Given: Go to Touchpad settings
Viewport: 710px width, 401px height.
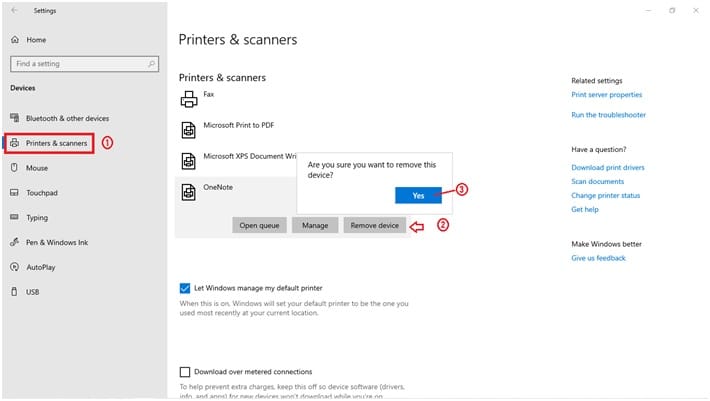Looking at the screenshot, I should [x=42, y=193].
